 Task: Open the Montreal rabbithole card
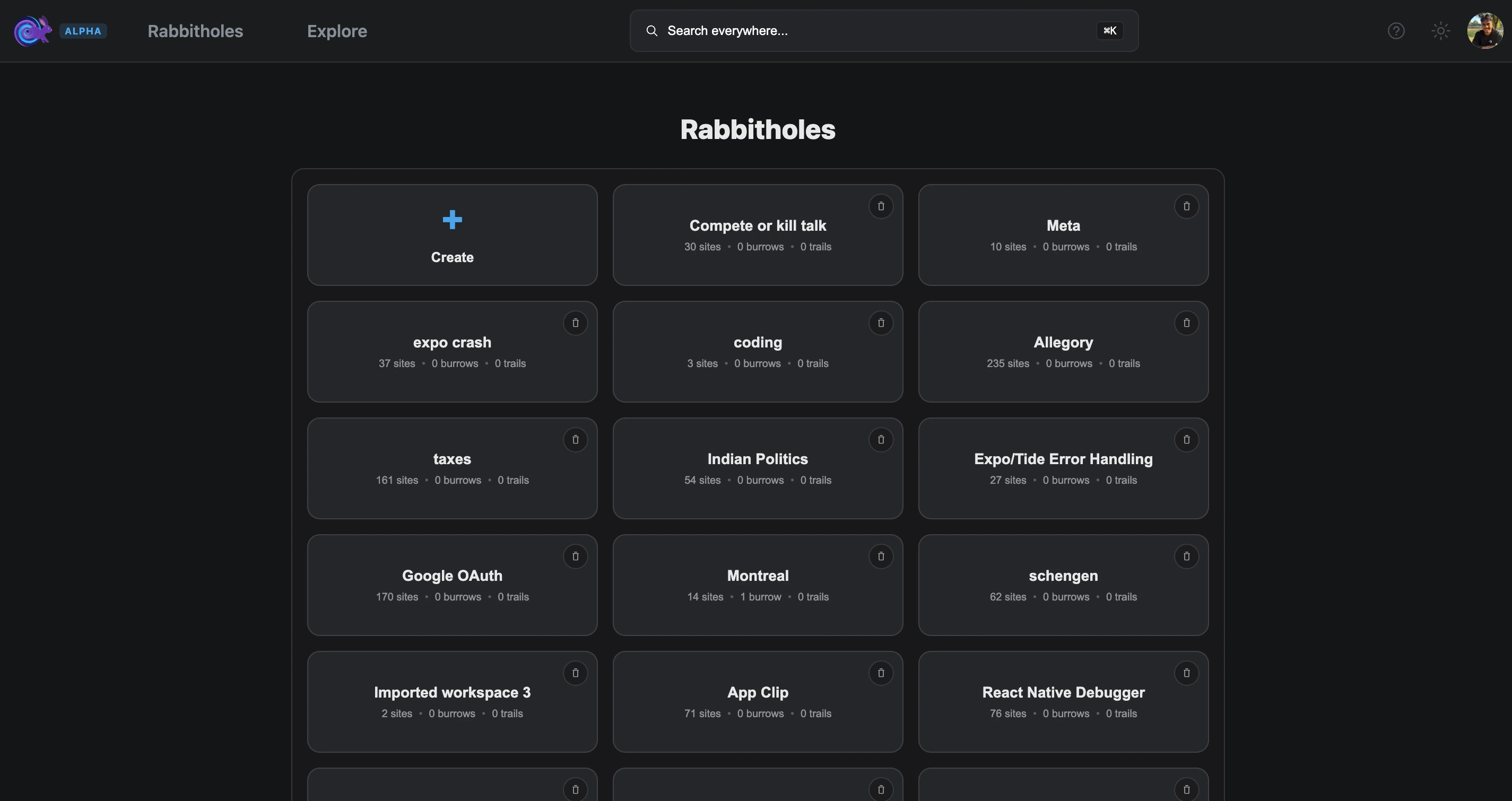pos(757,585)
